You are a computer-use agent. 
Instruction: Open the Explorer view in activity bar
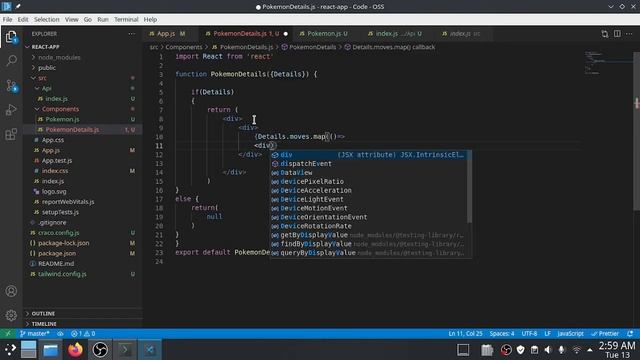[x=11, y=37]
